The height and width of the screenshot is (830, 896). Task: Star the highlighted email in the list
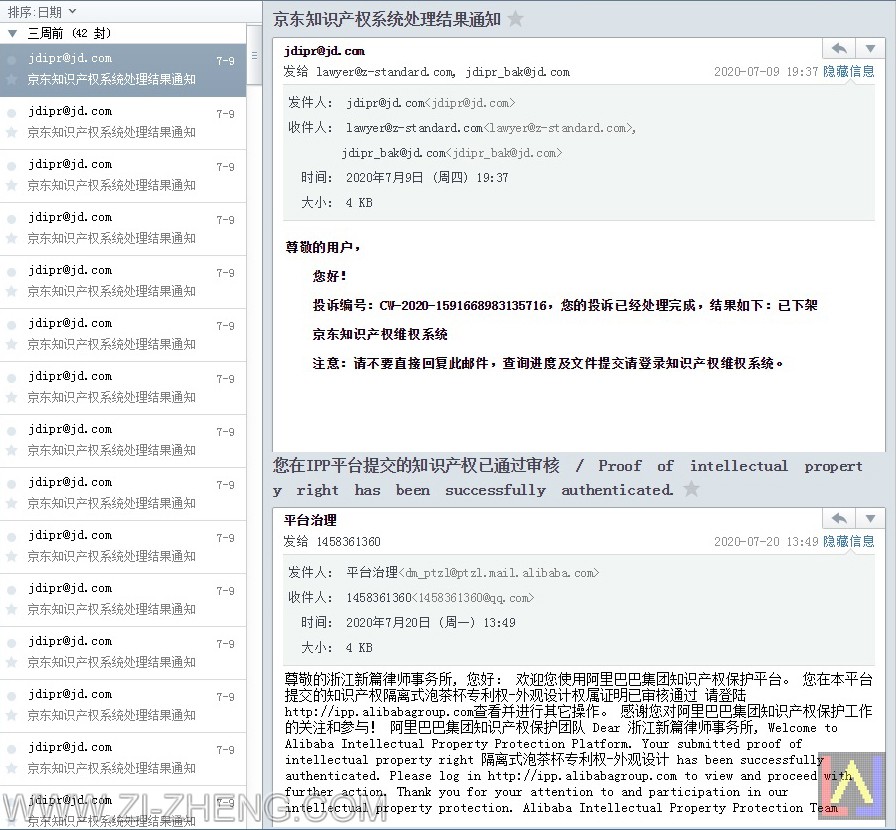[11, 79]
